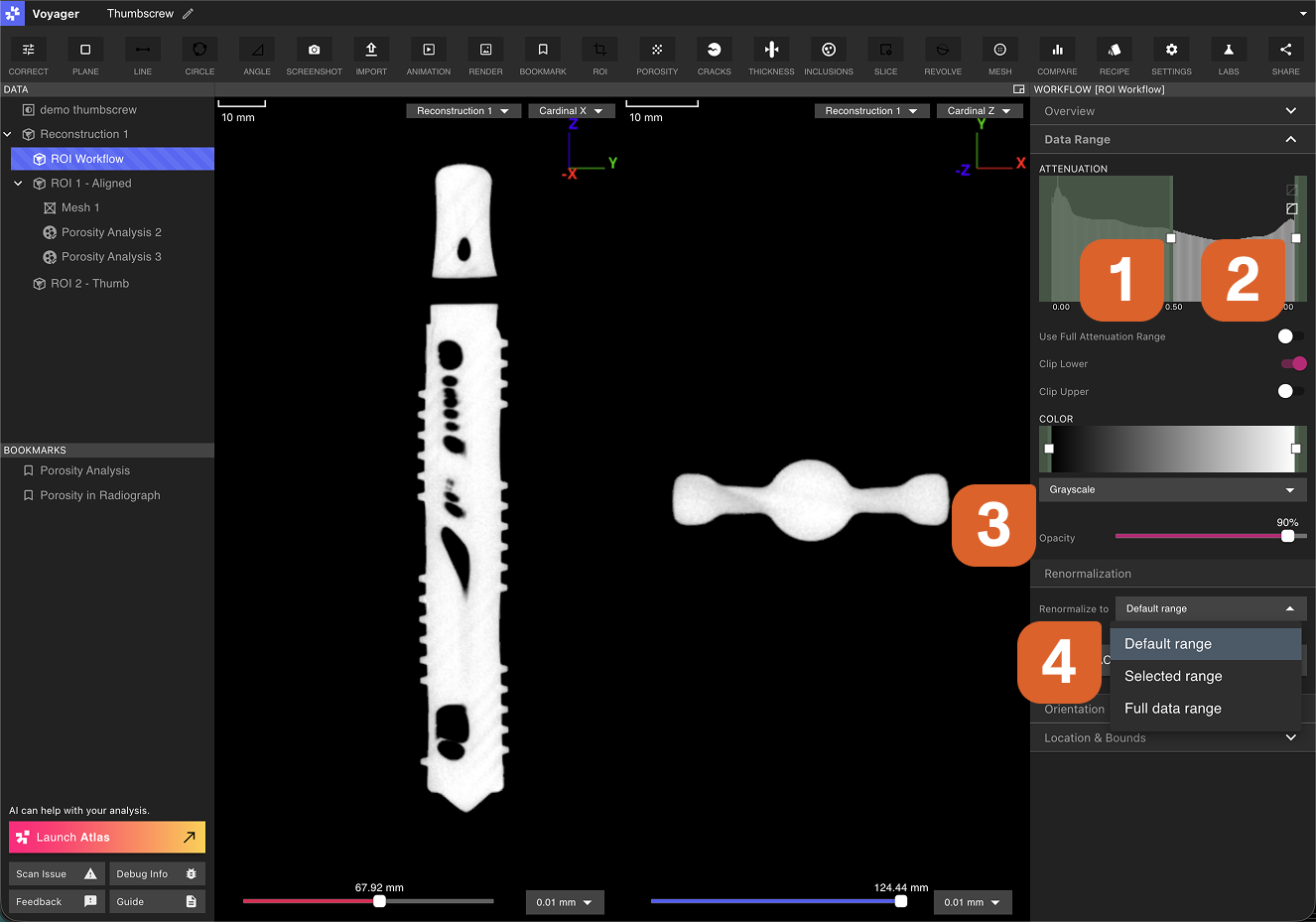This screenshot has height=922, width=1316.
Task: Open the Share tool
Action: (1286, 57)
